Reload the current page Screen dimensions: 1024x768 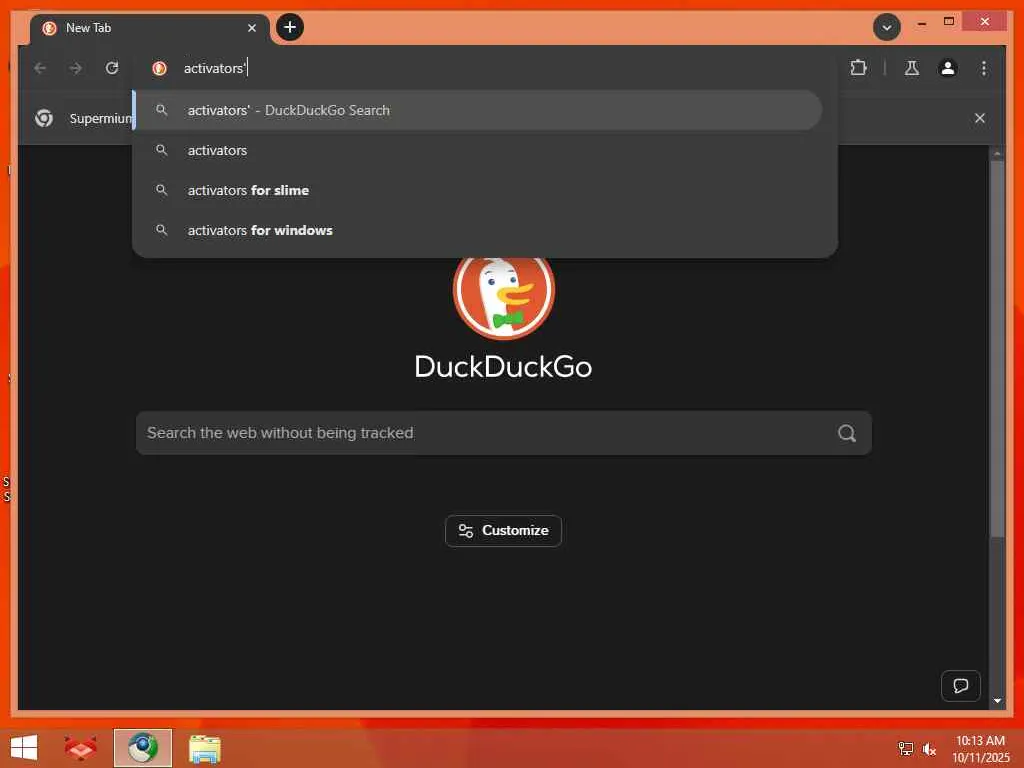tap(112, 68)
